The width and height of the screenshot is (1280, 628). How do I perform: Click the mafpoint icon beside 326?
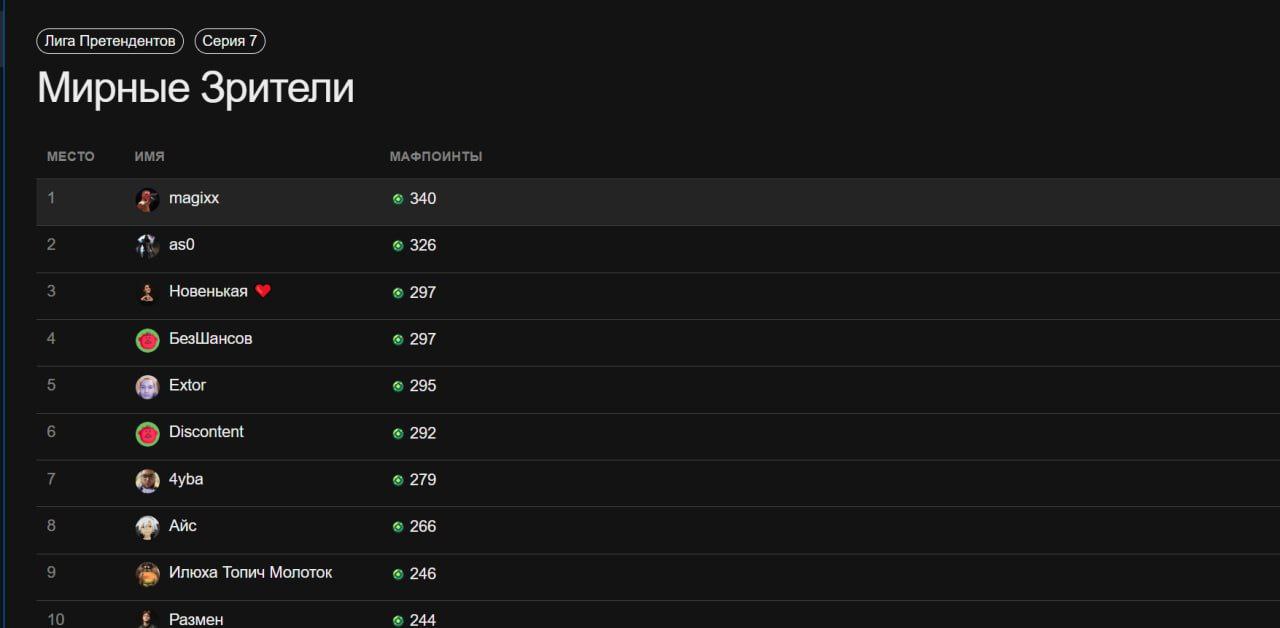[398, 246]
